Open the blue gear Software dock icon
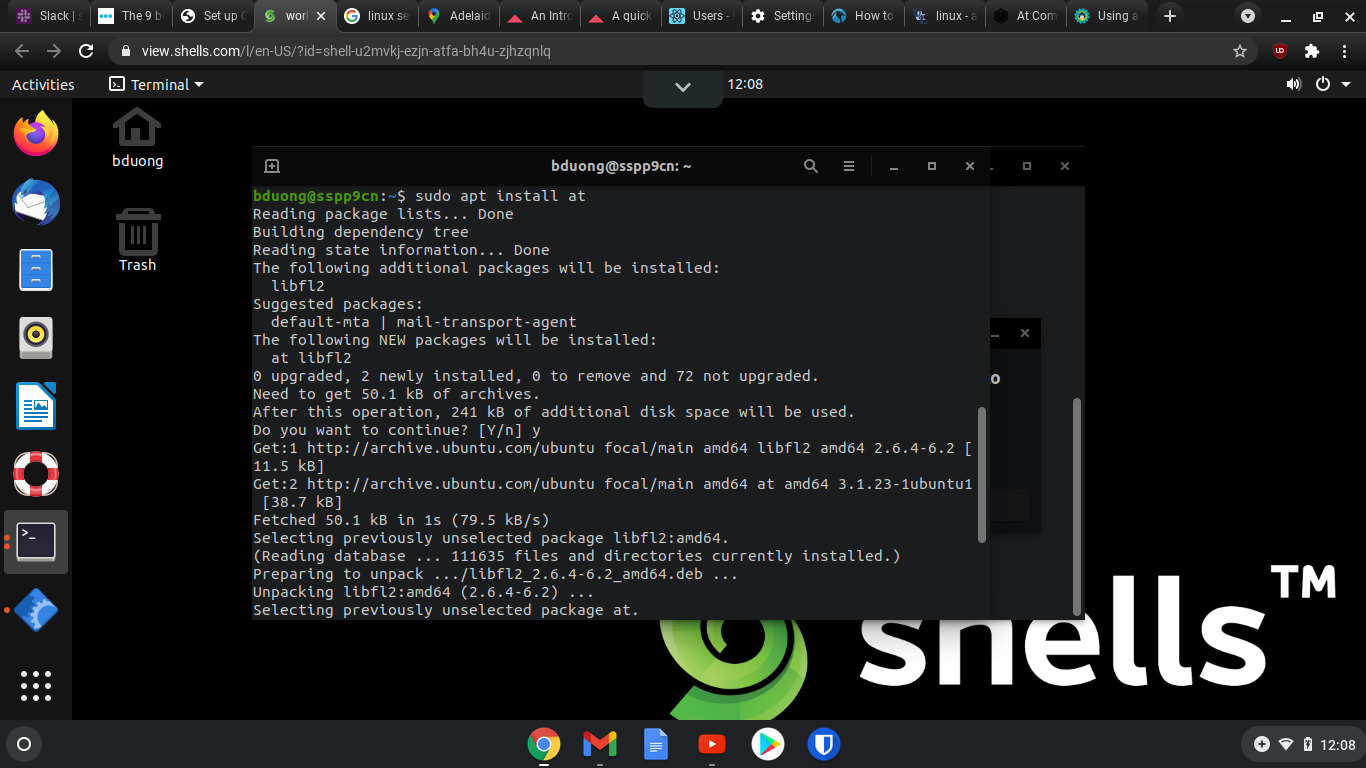 [x=36, y=610]
